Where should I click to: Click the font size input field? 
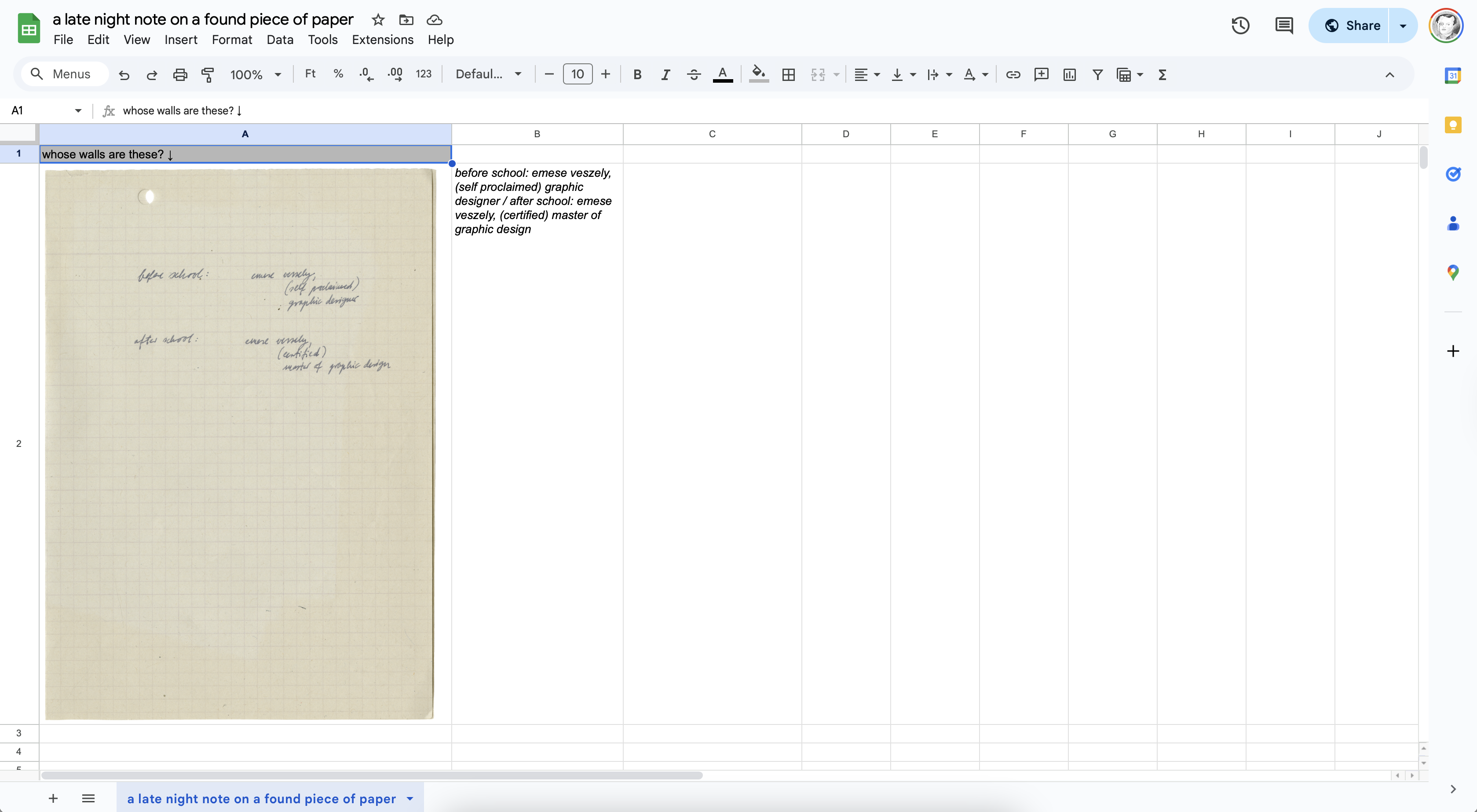point(578,74)
